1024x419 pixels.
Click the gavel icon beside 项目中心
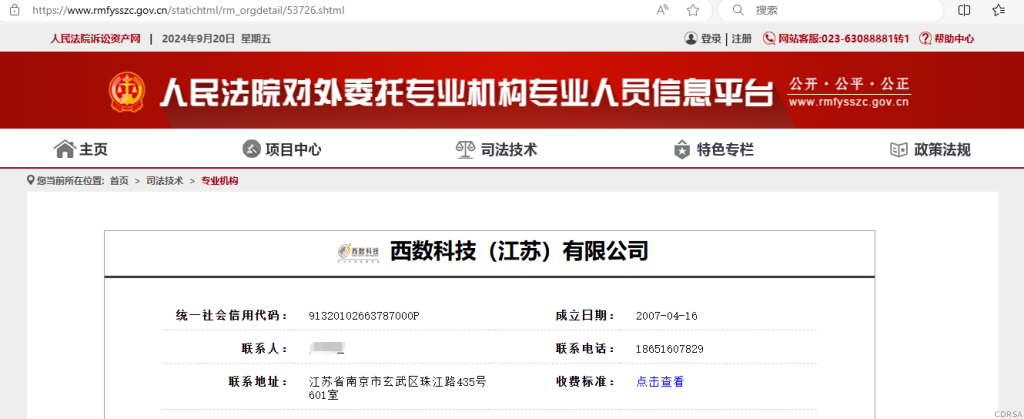[251, 149]
